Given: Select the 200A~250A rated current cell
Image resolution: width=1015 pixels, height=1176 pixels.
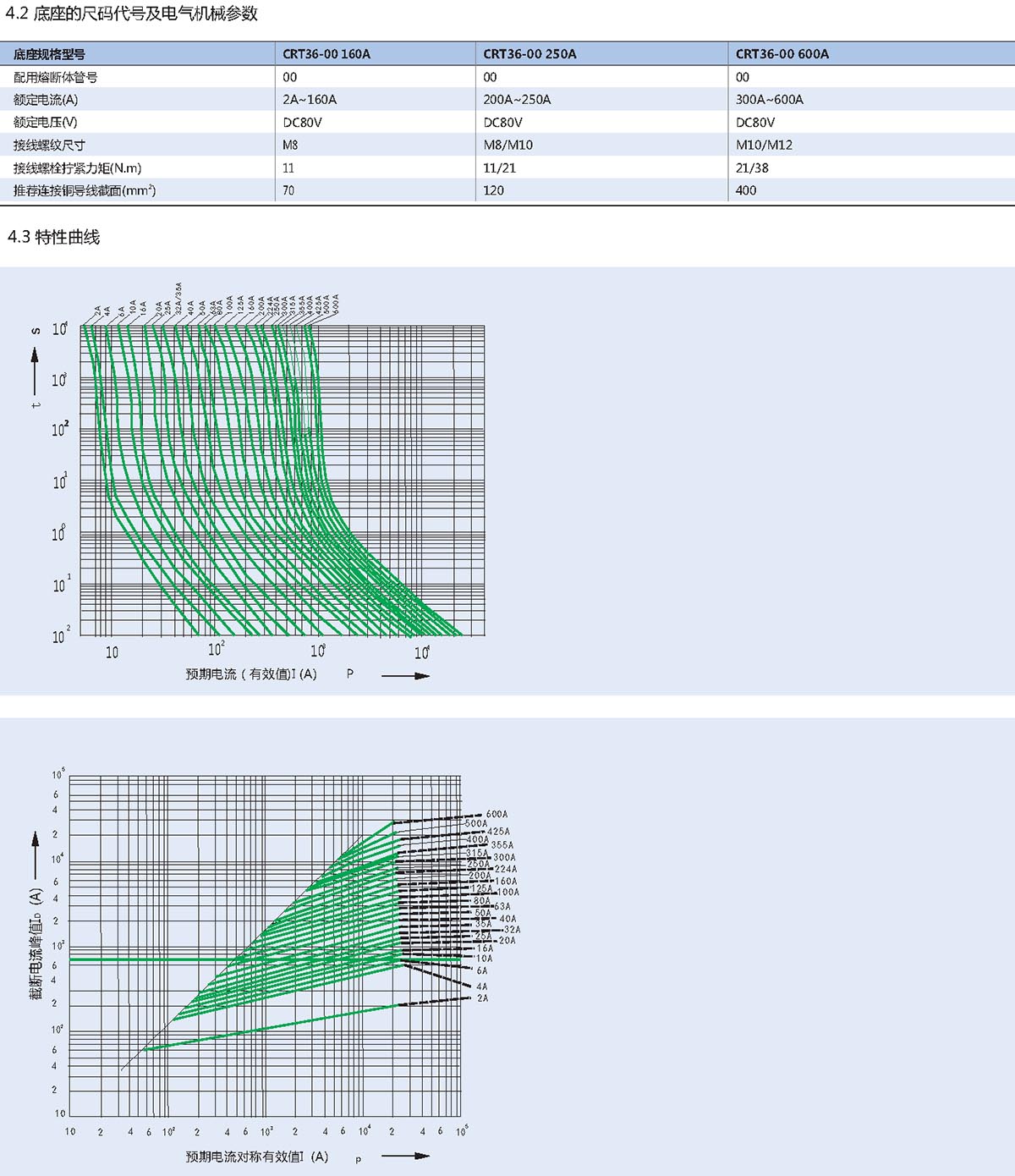Looking at the screenshot, I should coord(517,100).
